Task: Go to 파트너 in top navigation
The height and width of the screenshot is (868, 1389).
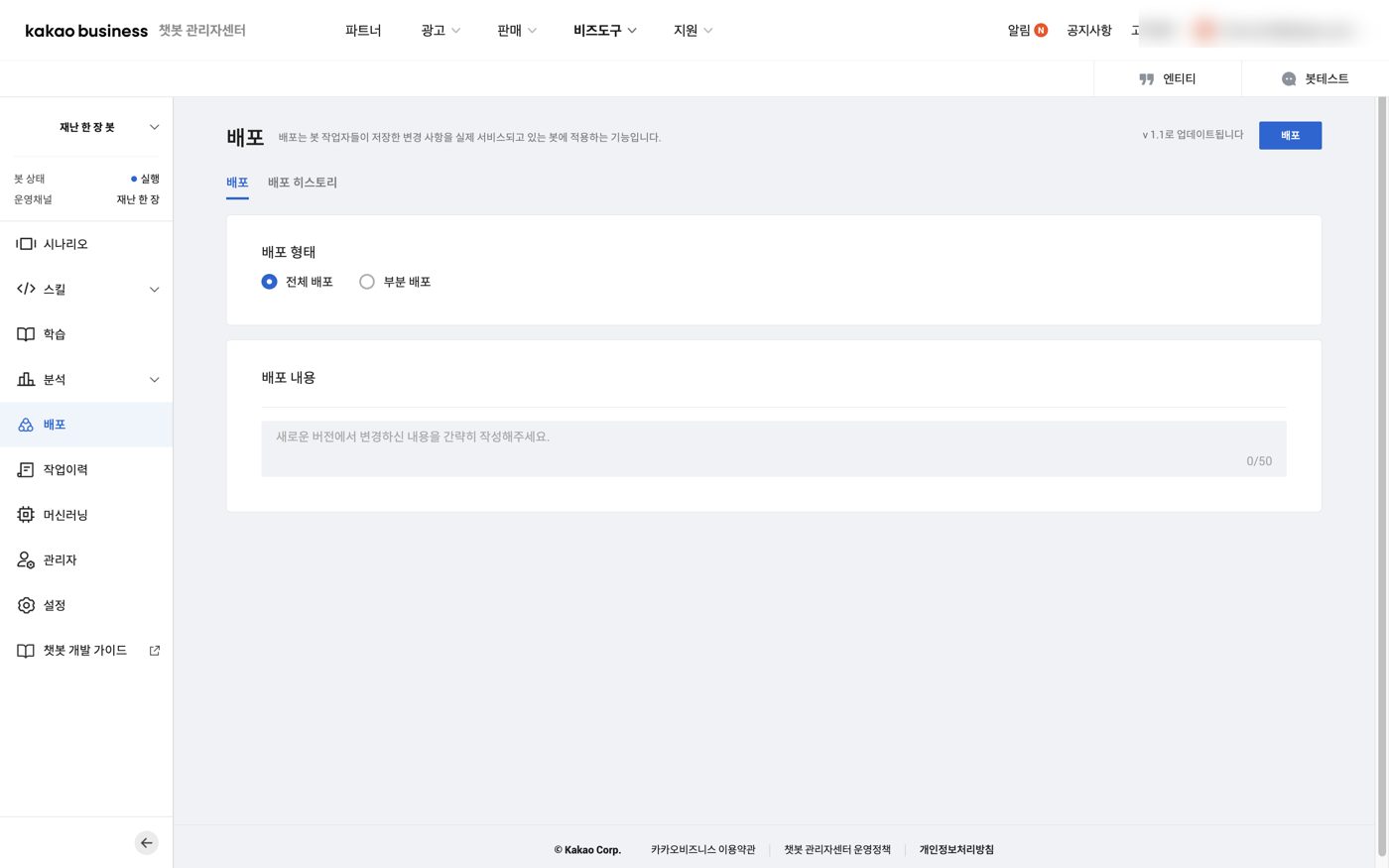Action: pyautogui.click(x=363, y=31)
